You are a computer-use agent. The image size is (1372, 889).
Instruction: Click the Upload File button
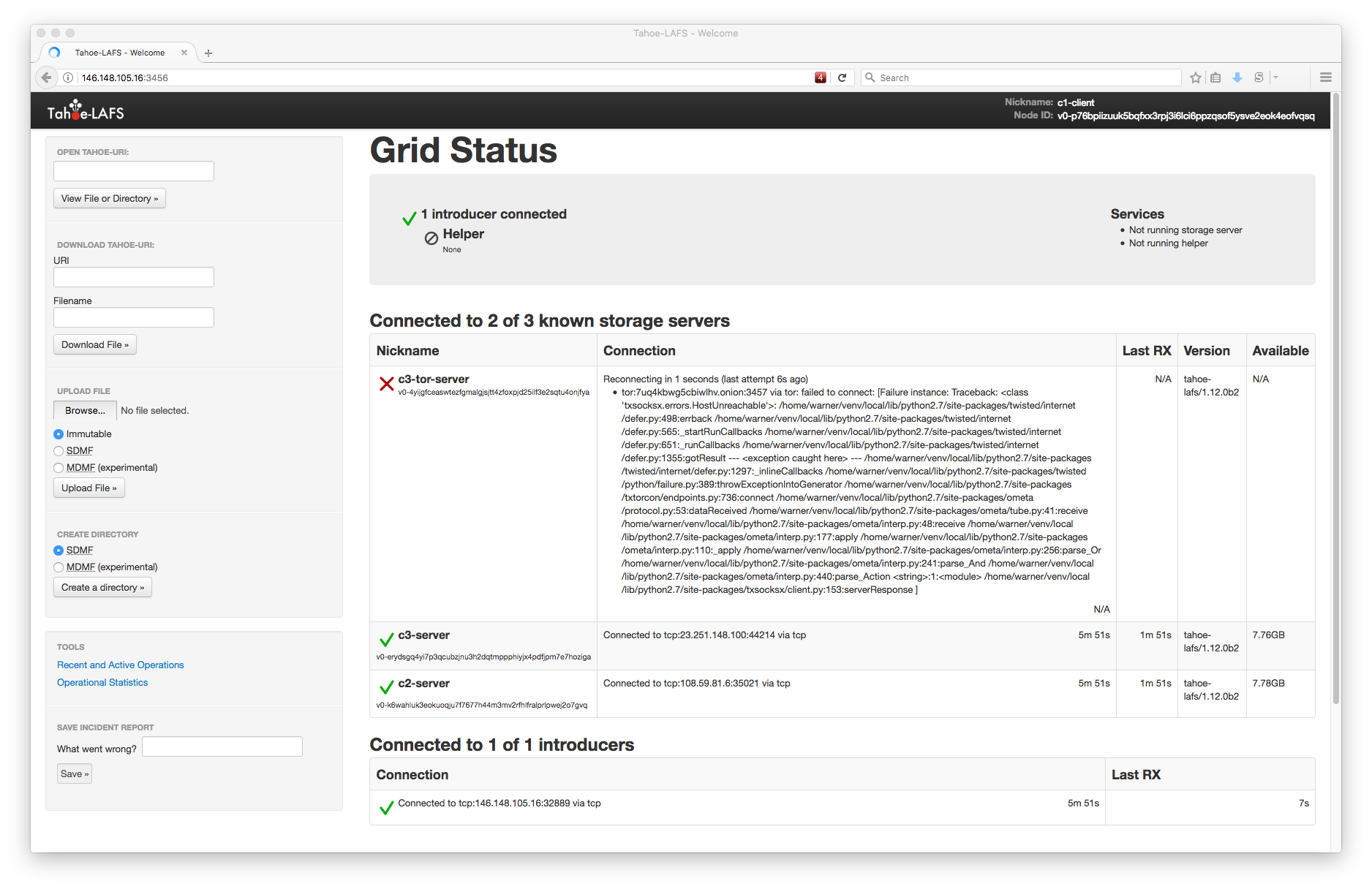pyautogui.click(x=89, y=488)
